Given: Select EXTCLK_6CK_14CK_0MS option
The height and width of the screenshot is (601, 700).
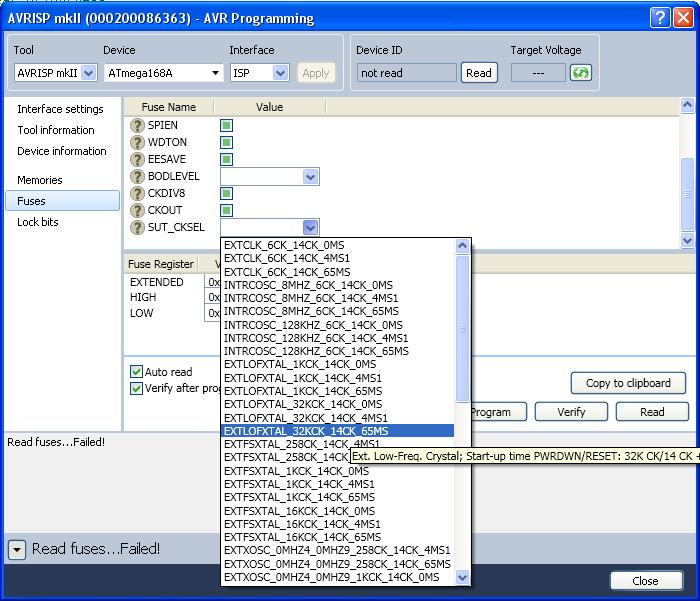Looking at the screenshot, I should click(x=338, y=245).
